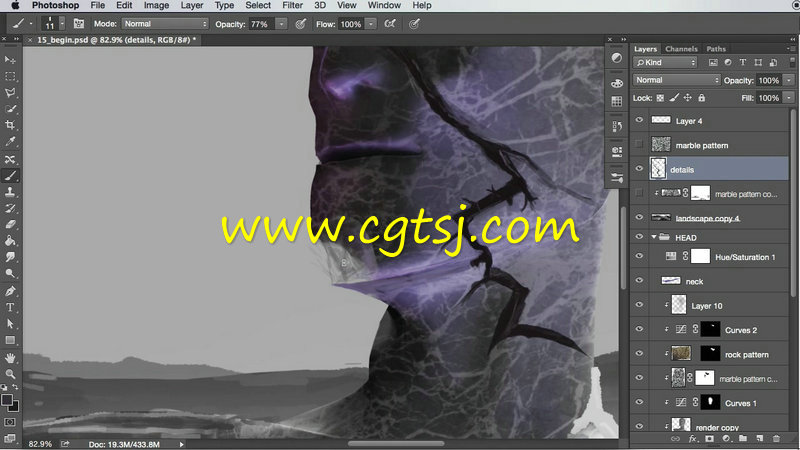Hide Layer 4 visibility eye
Viewport: 800px width, 450px height.
click(639, 120)
